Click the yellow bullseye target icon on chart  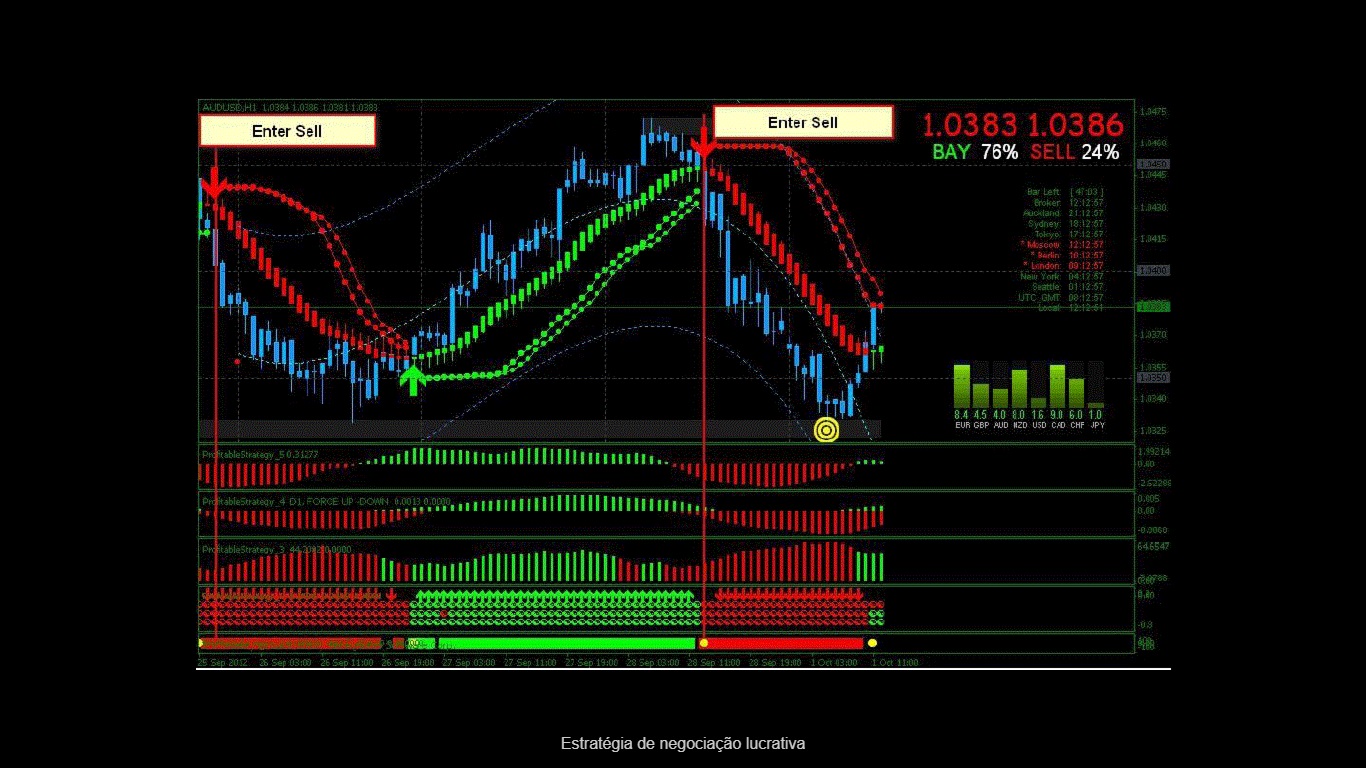pyautogui.click(x=827, y=430)
